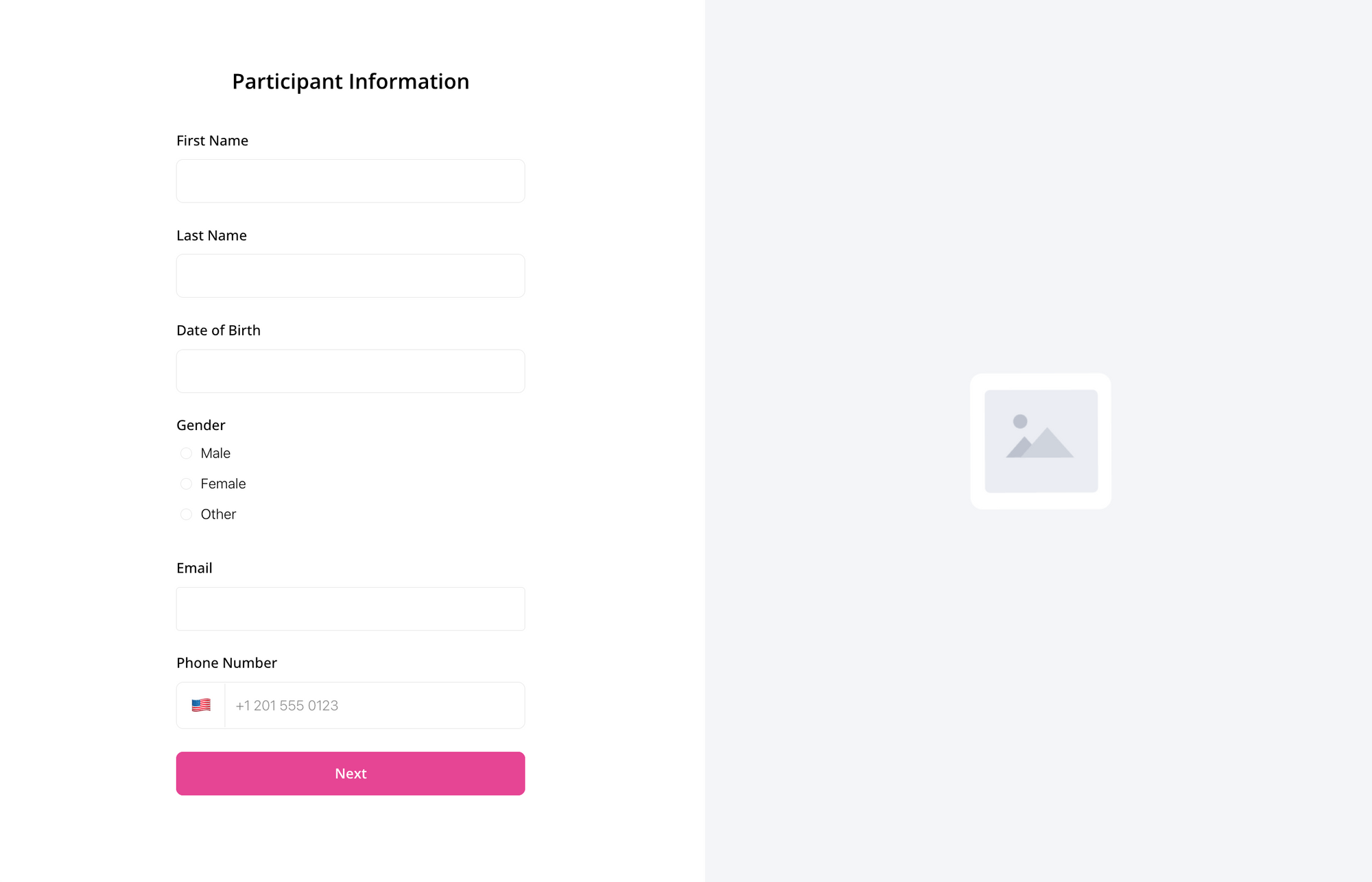Click the 'First Name' field label
The image size is (1372, 882).
click(212, 141)
